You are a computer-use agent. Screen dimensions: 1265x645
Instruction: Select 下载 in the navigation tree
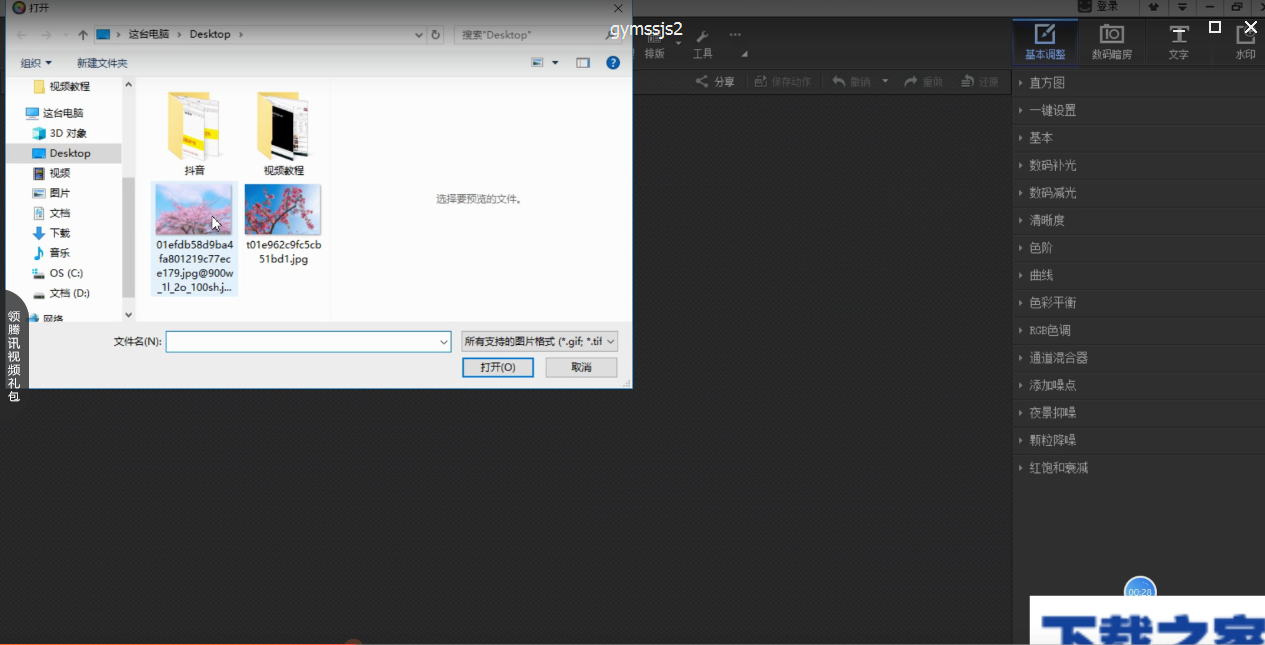pos(60,233)
